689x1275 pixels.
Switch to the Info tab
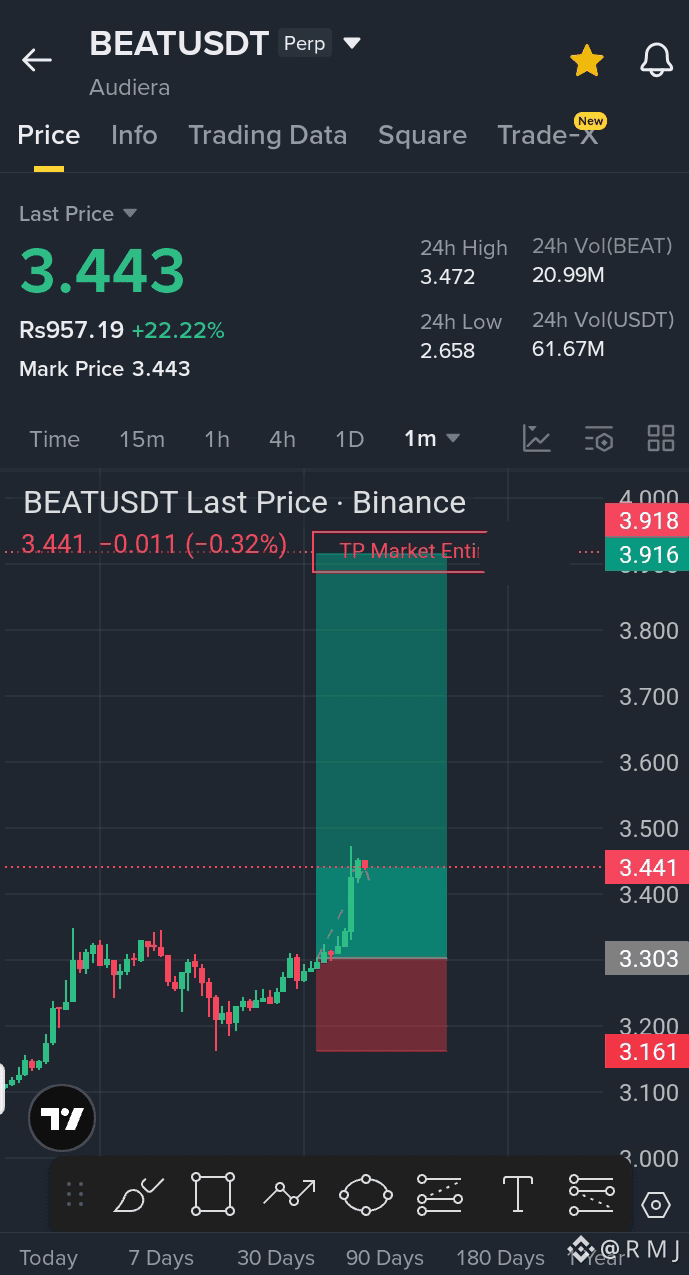134,135
